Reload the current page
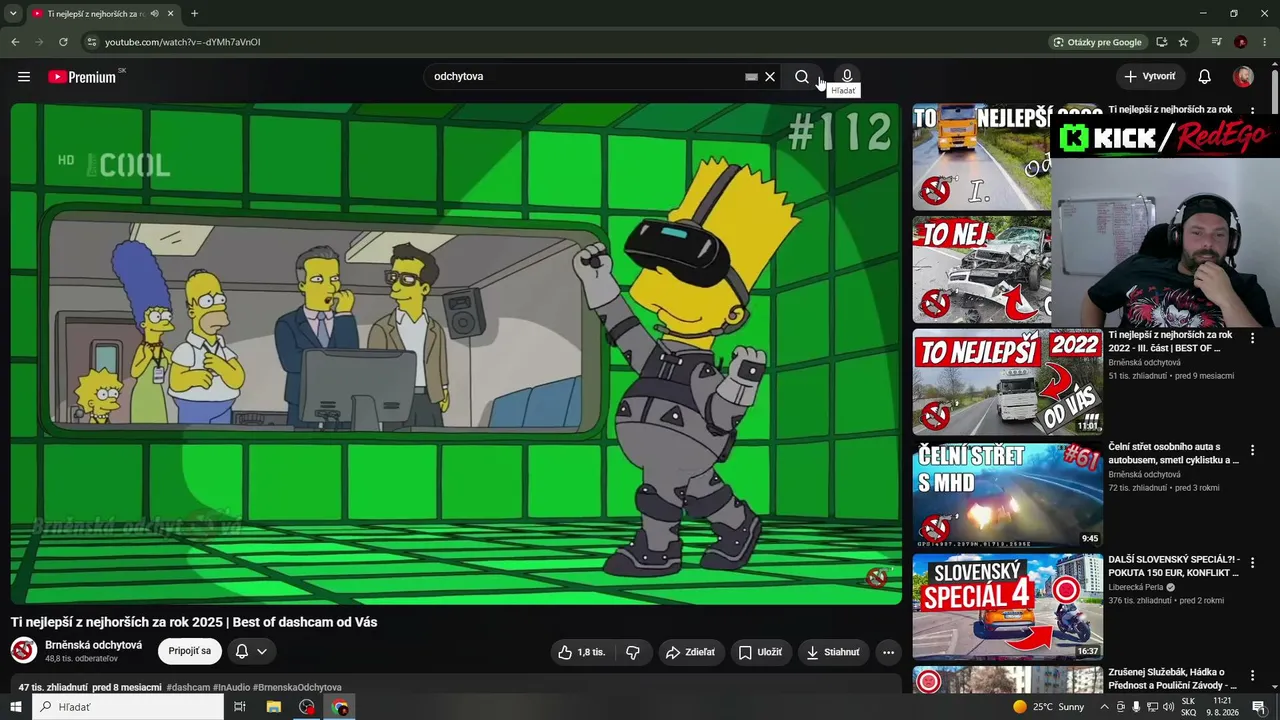The width and height of the screenshot is (1280, 720). coord(63,42)
